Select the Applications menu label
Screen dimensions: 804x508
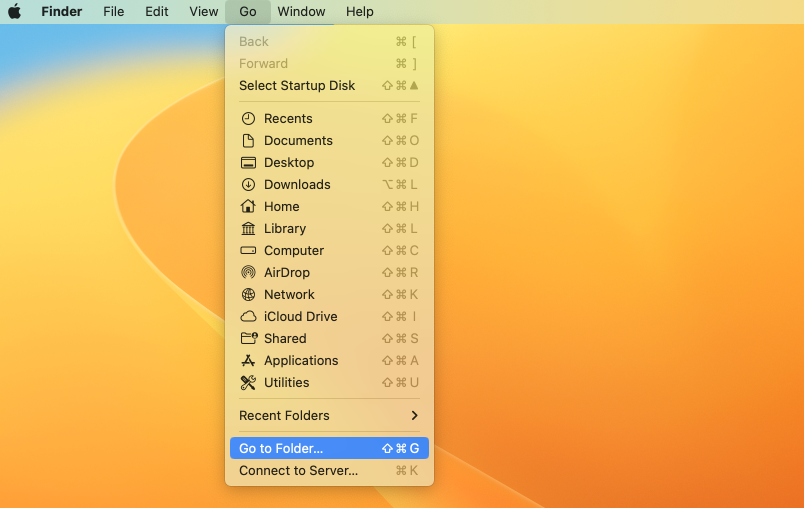coord(301,360)
